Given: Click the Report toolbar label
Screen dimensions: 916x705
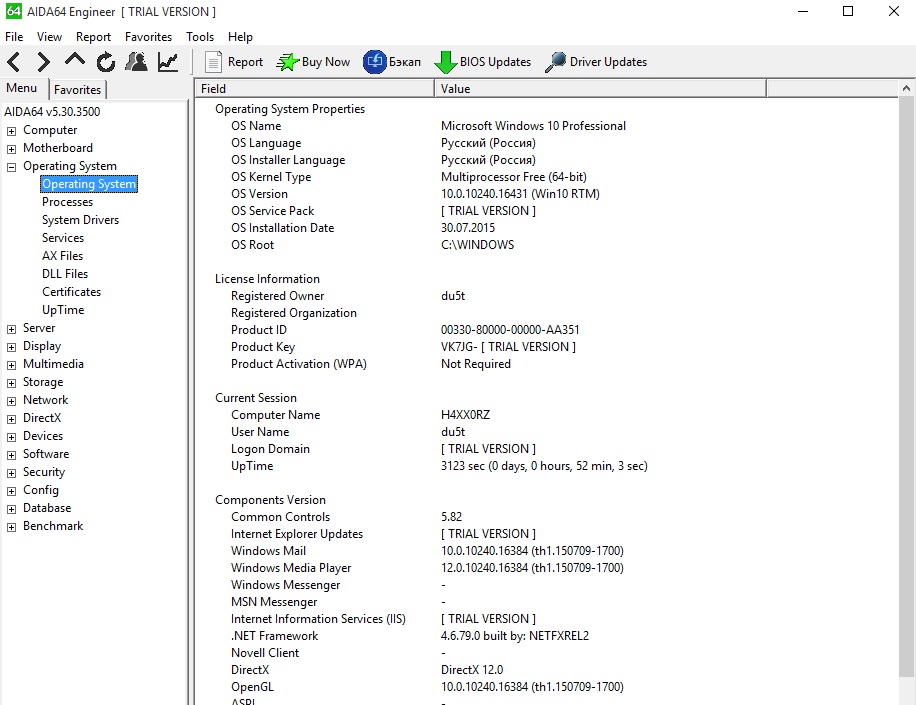Looking at the screenshot, I should (x=245, y=62).
